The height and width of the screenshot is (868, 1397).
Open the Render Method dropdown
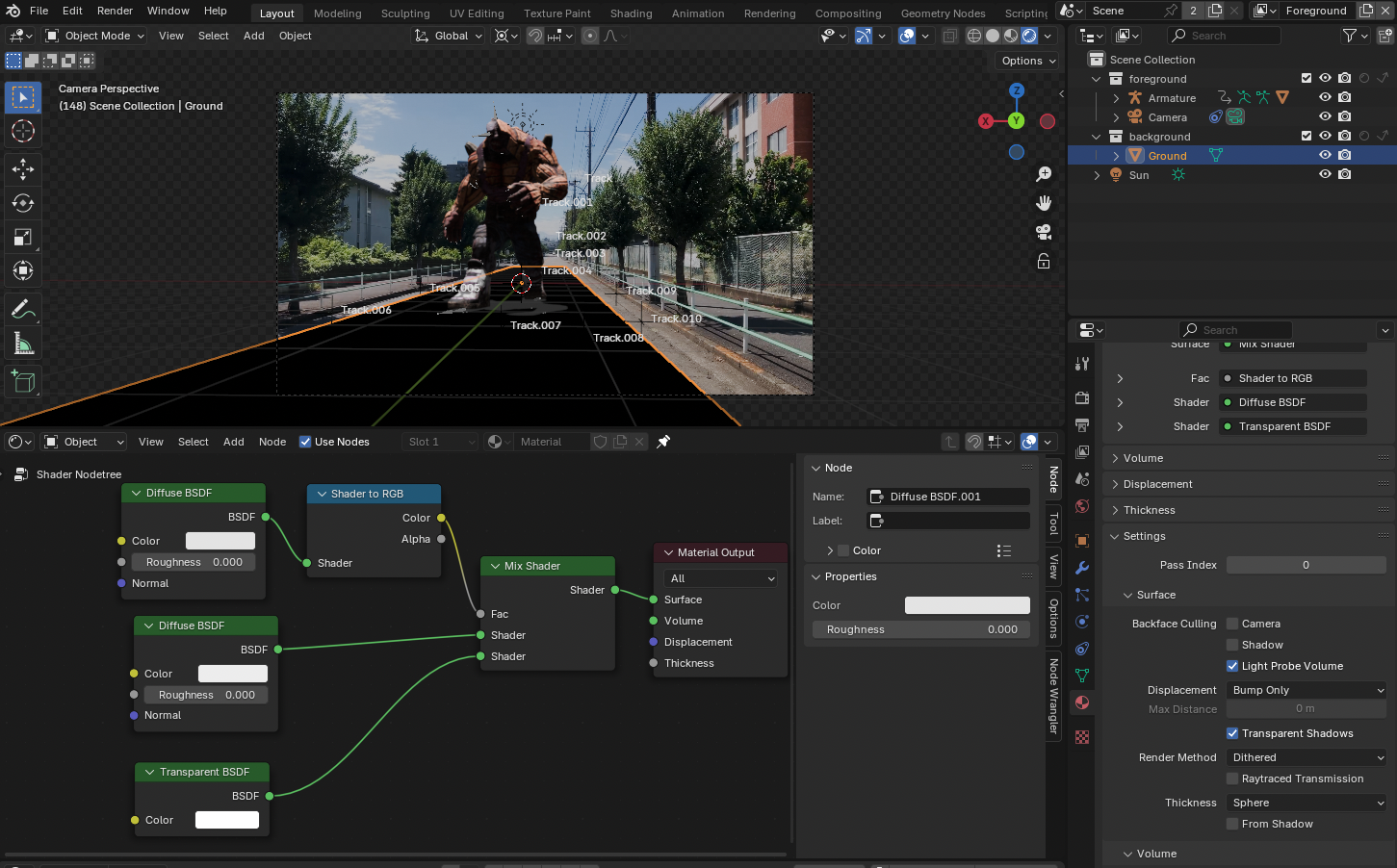(x=1306, y=757)
